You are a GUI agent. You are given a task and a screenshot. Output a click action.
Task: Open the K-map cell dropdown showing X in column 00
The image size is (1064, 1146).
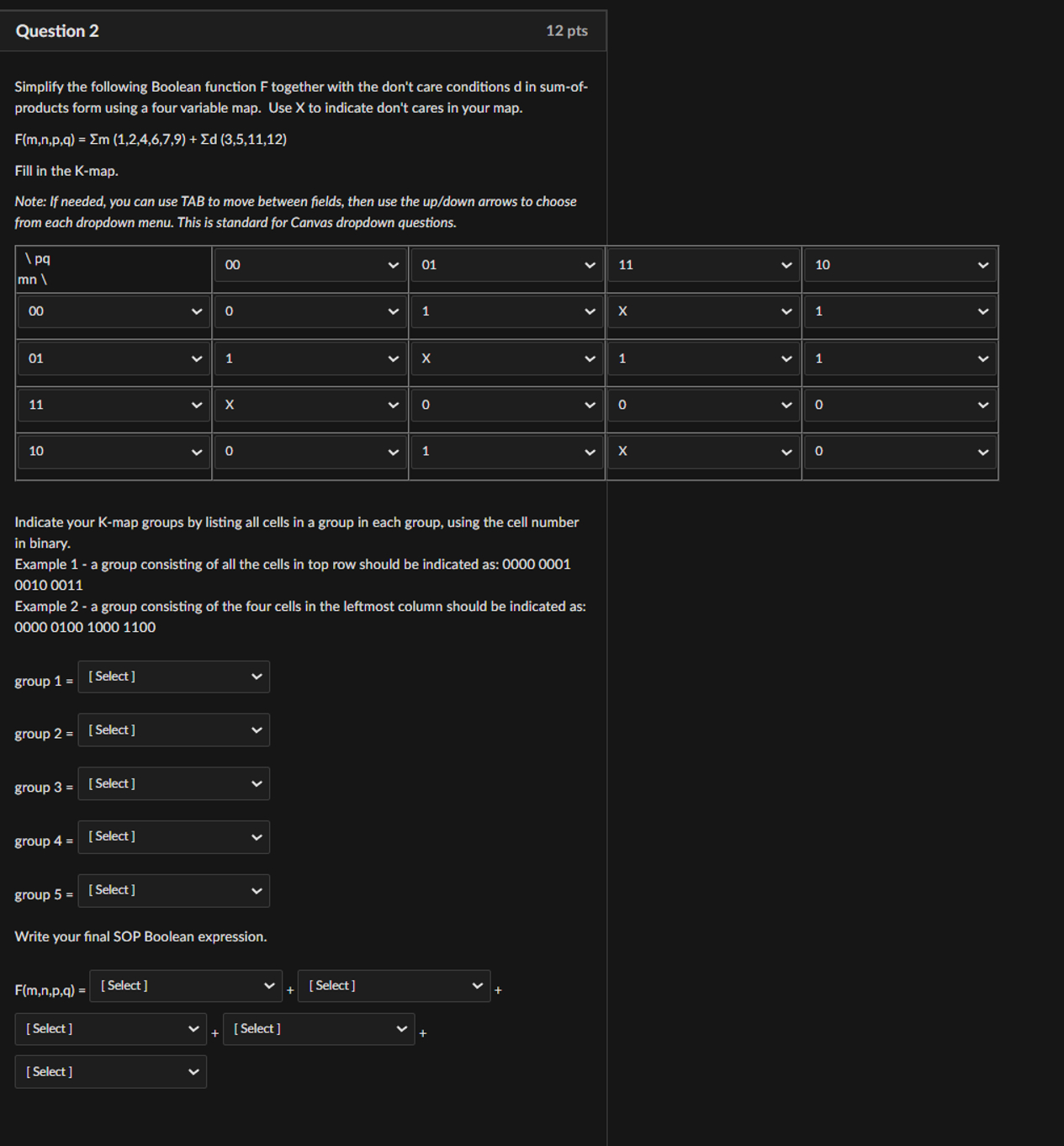[310, 405]
